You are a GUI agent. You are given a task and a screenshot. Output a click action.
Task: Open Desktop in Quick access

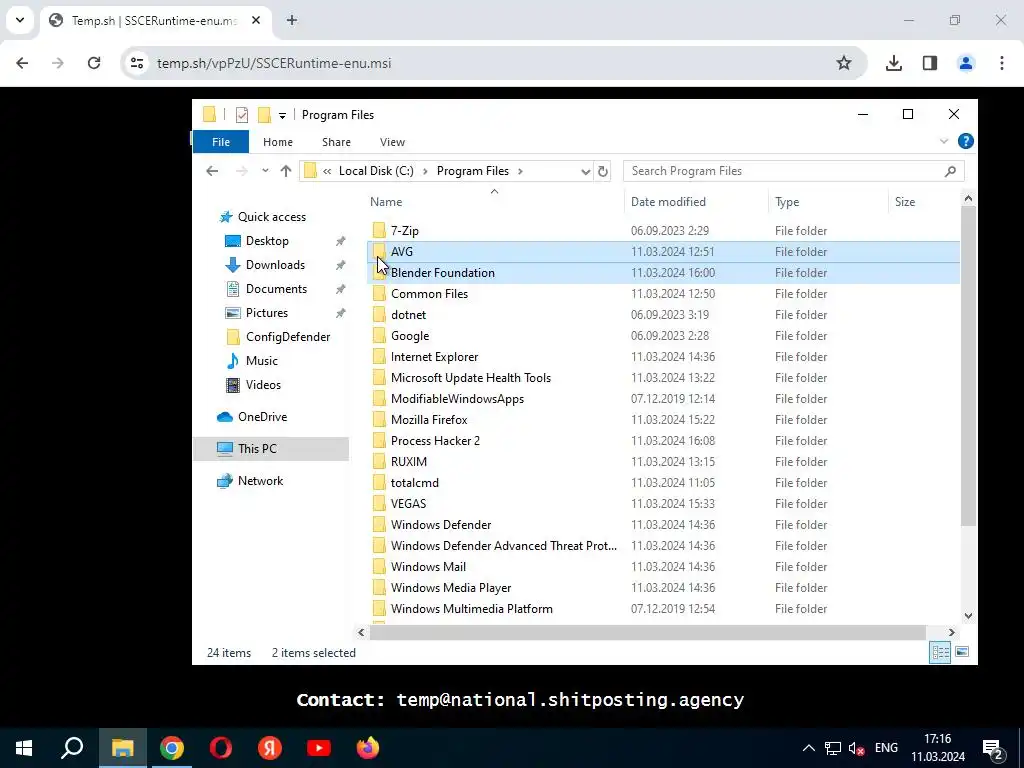point(266,241)
